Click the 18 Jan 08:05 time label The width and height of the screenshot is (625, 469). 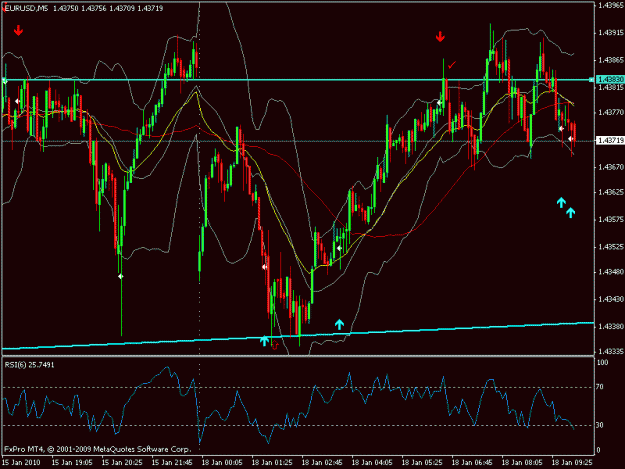[x=522, y=463]
